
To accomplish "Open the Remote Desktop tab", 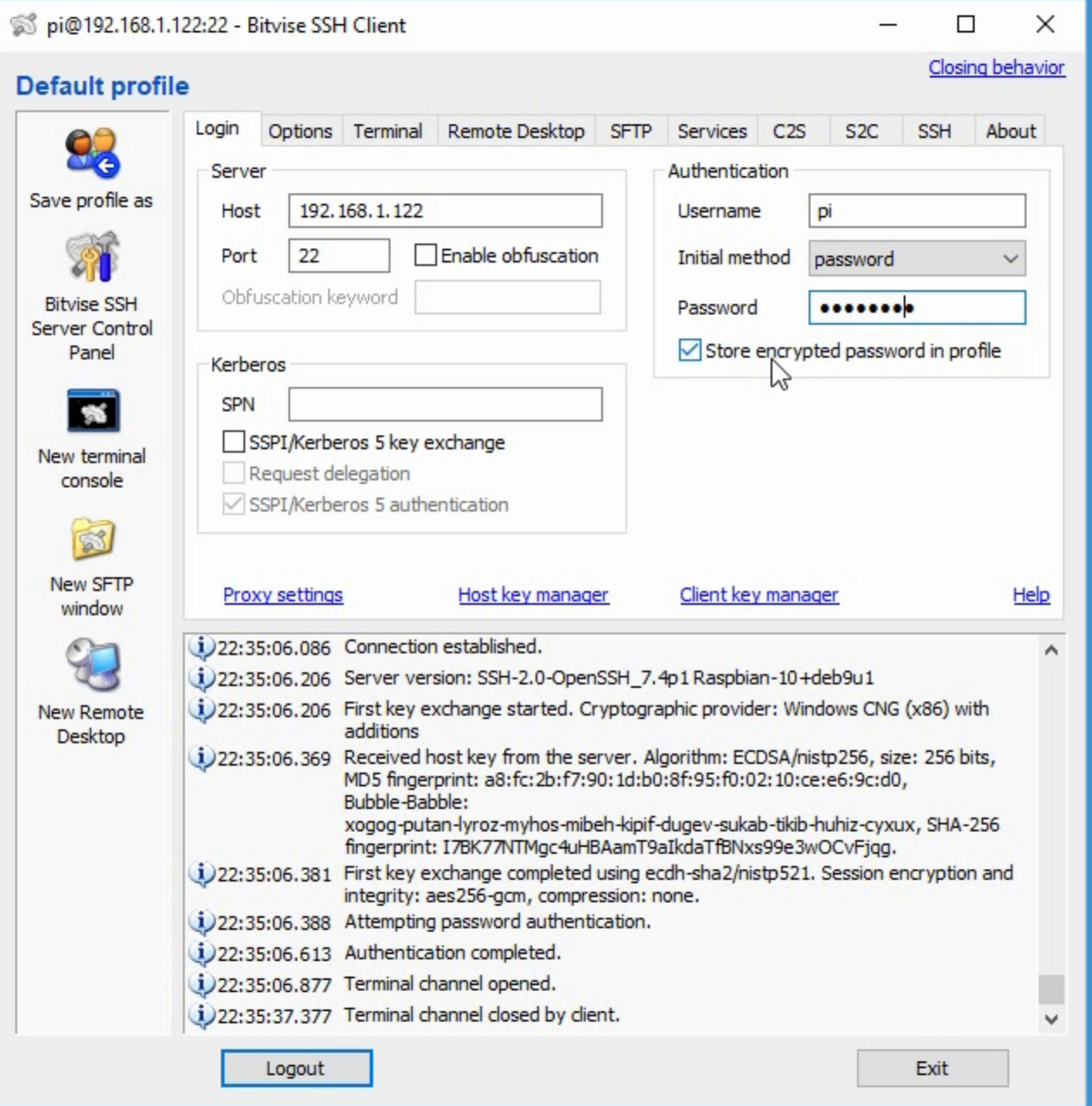I will pos(516,131).
